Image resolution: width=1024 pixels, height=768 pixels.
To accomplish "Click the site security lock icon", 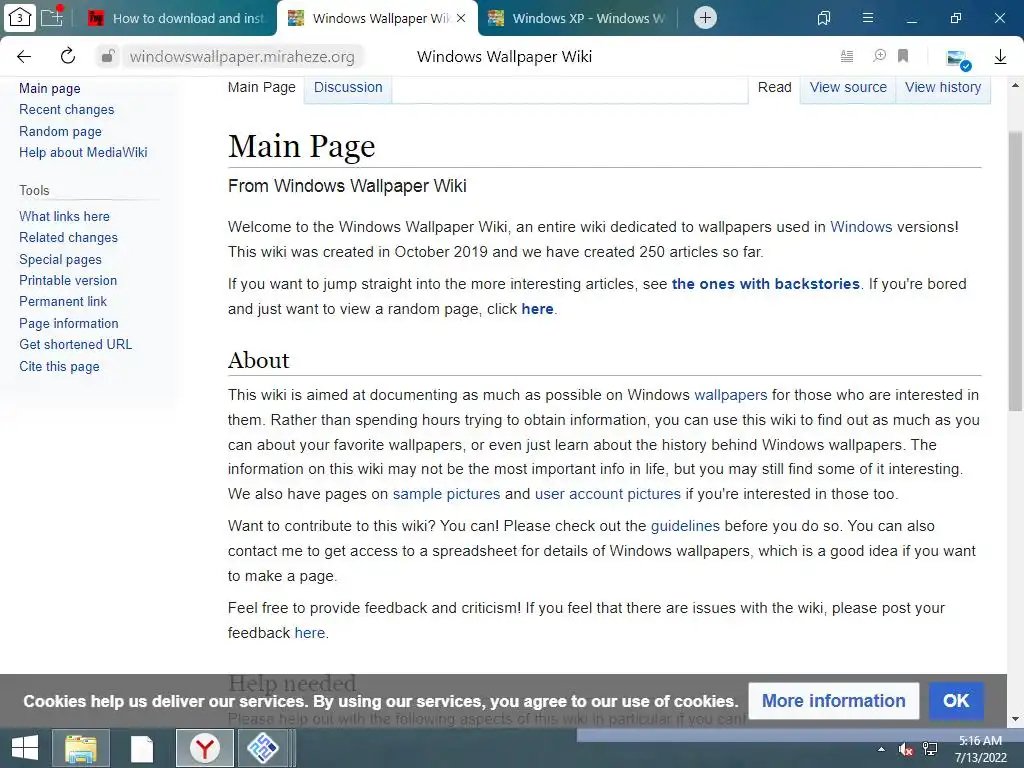I will (108, 56).
